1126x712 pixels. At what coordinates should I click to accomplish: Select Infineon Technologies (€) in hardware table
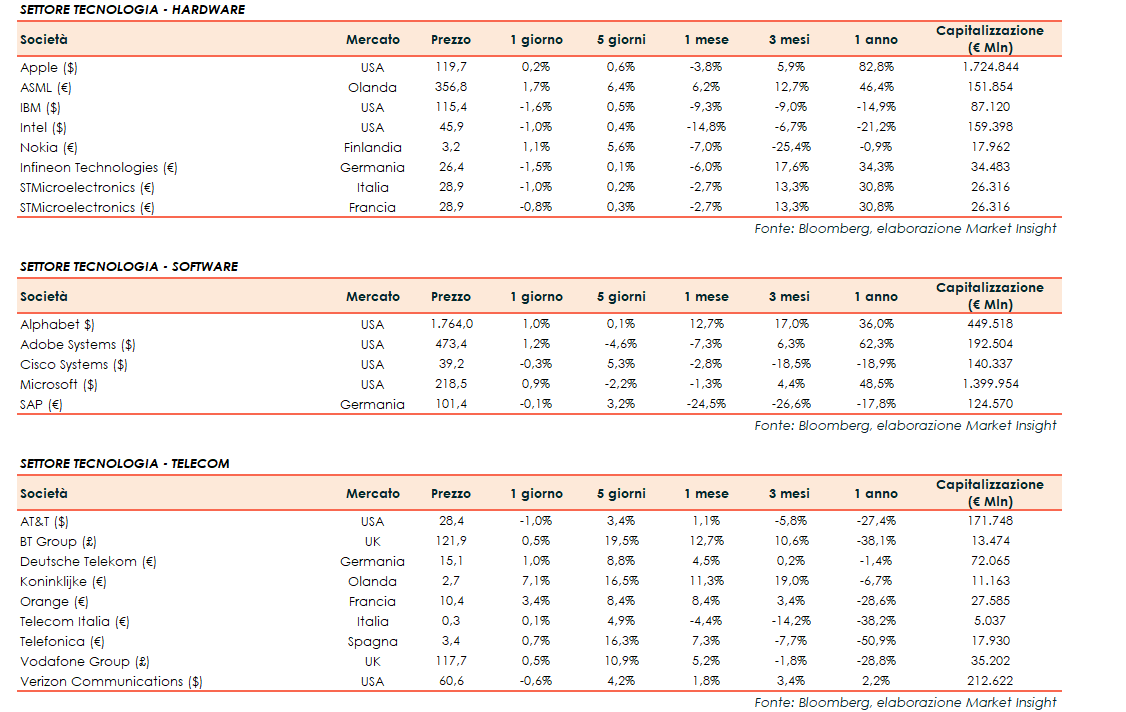click(99, 167)
